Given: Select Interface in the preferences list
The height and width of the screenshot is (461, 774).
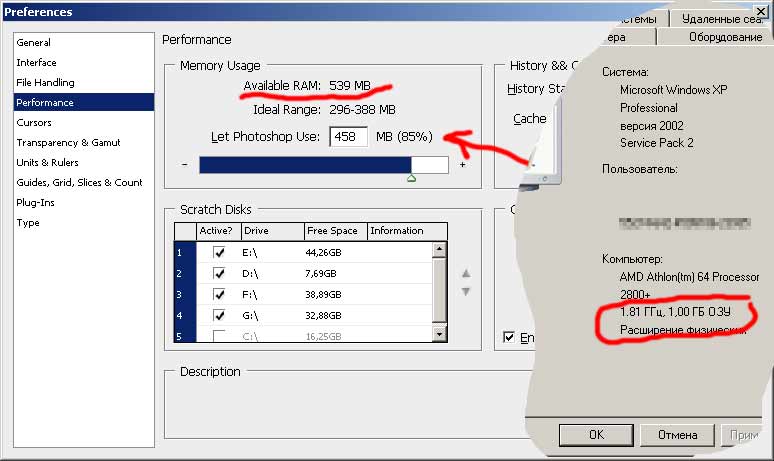Looking at the screenshot, I should 37,63.
